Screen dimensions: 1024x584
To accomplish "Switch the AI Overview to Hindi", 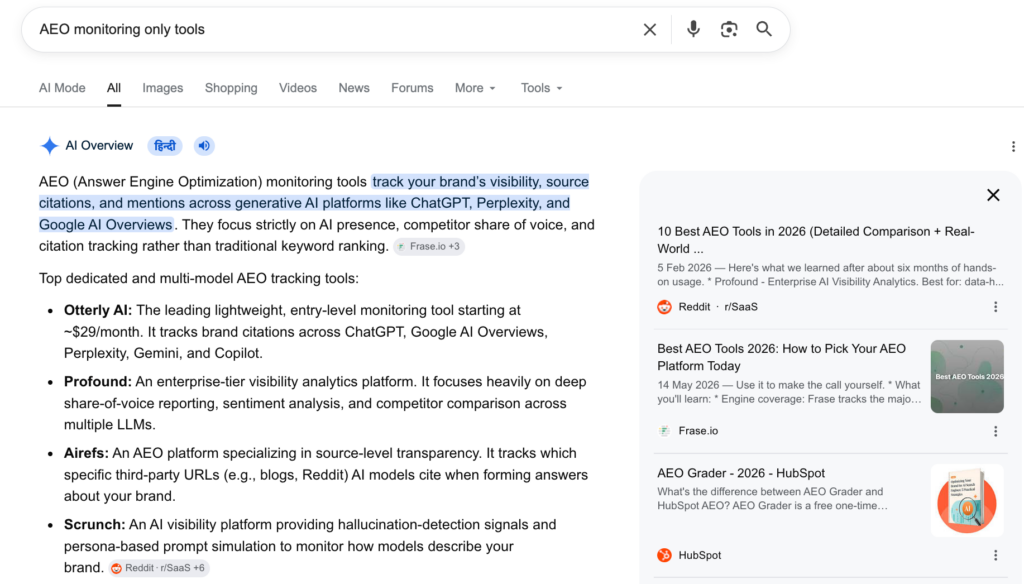I will (x=165, y=146).
